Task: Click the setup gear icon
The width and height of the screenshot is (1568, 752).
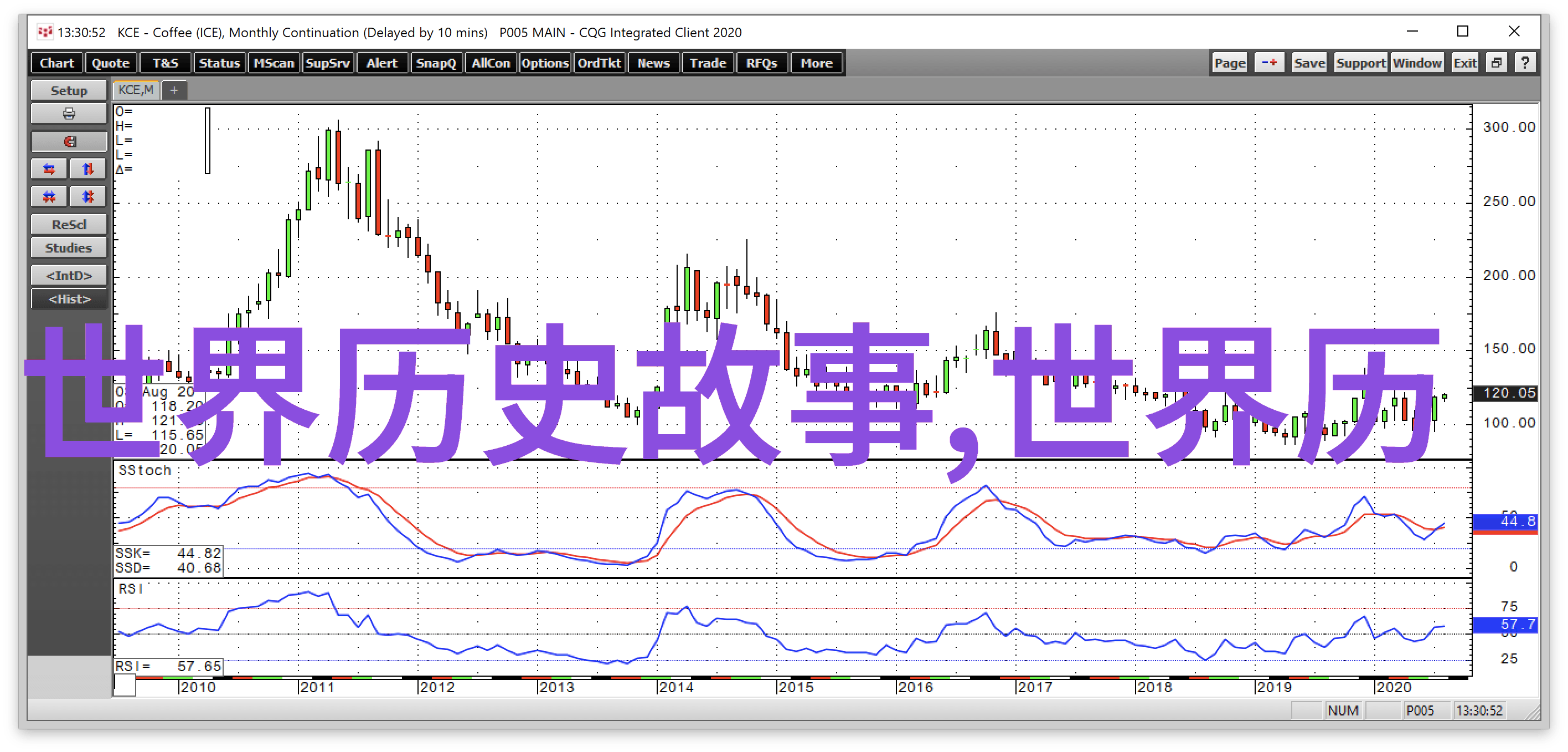Action: coord(68,93)
